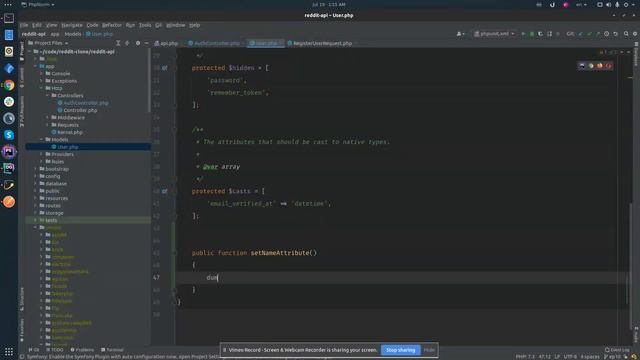
Task: Show Git history clock icon
Action: [607, 34]
